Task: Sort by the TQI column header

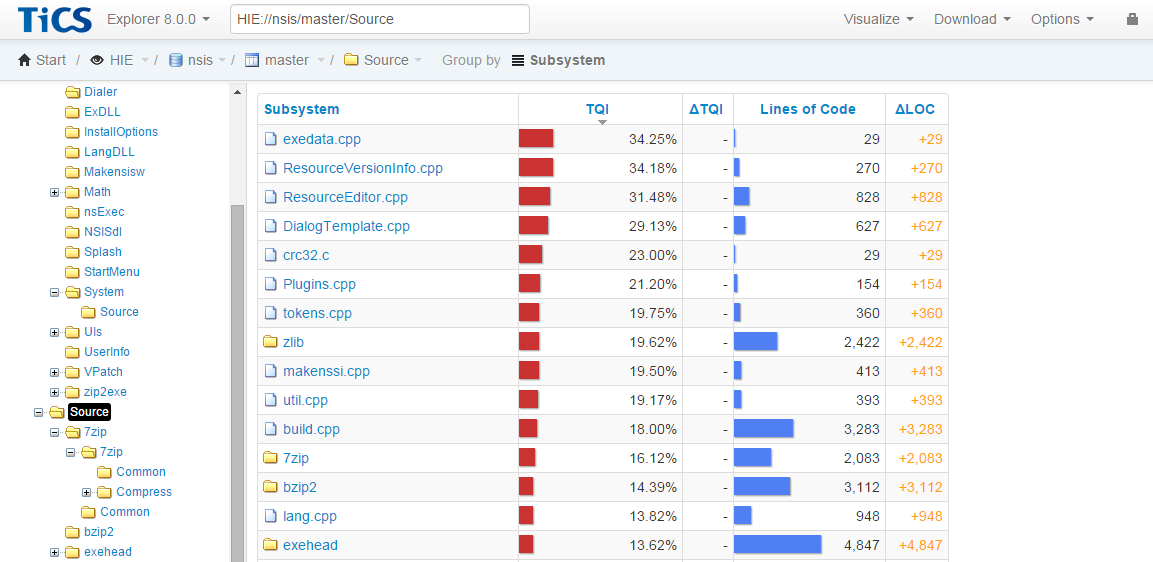Action: click(597, 109)
